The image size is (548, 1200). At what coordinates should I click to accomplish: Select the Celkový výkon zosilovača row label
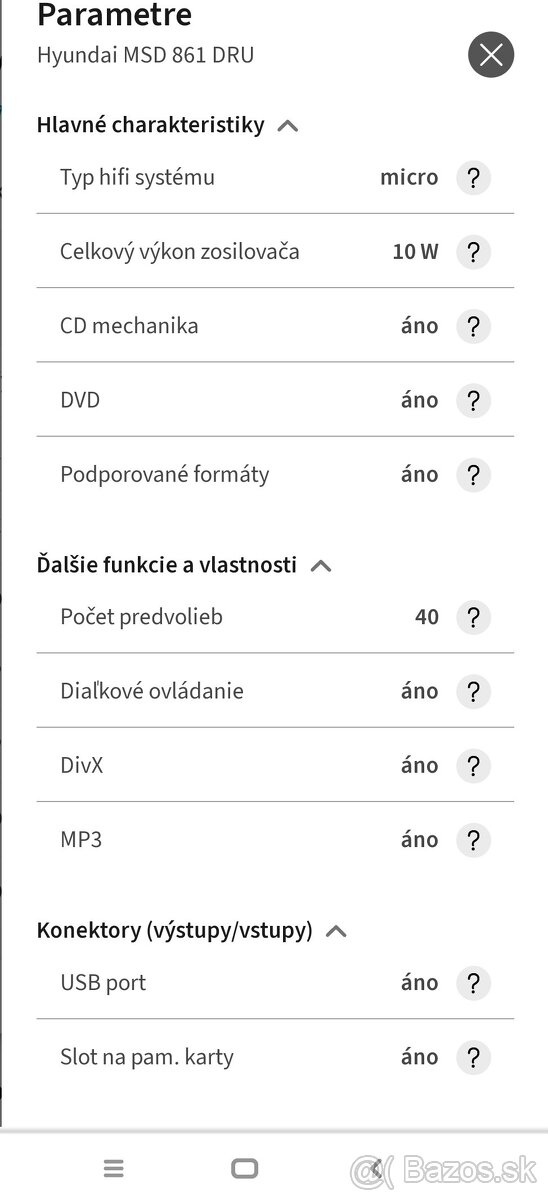[x=180, y=252]
